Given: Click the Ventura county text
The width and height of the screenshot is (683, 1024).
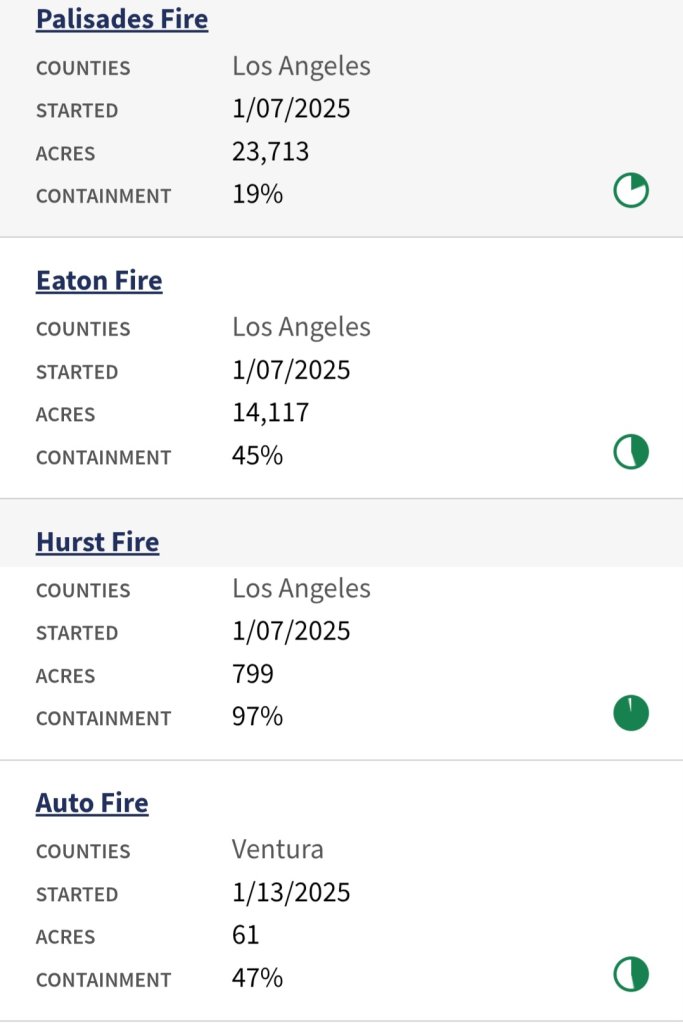Looking at the screenshot, I should tap(278, 850).
